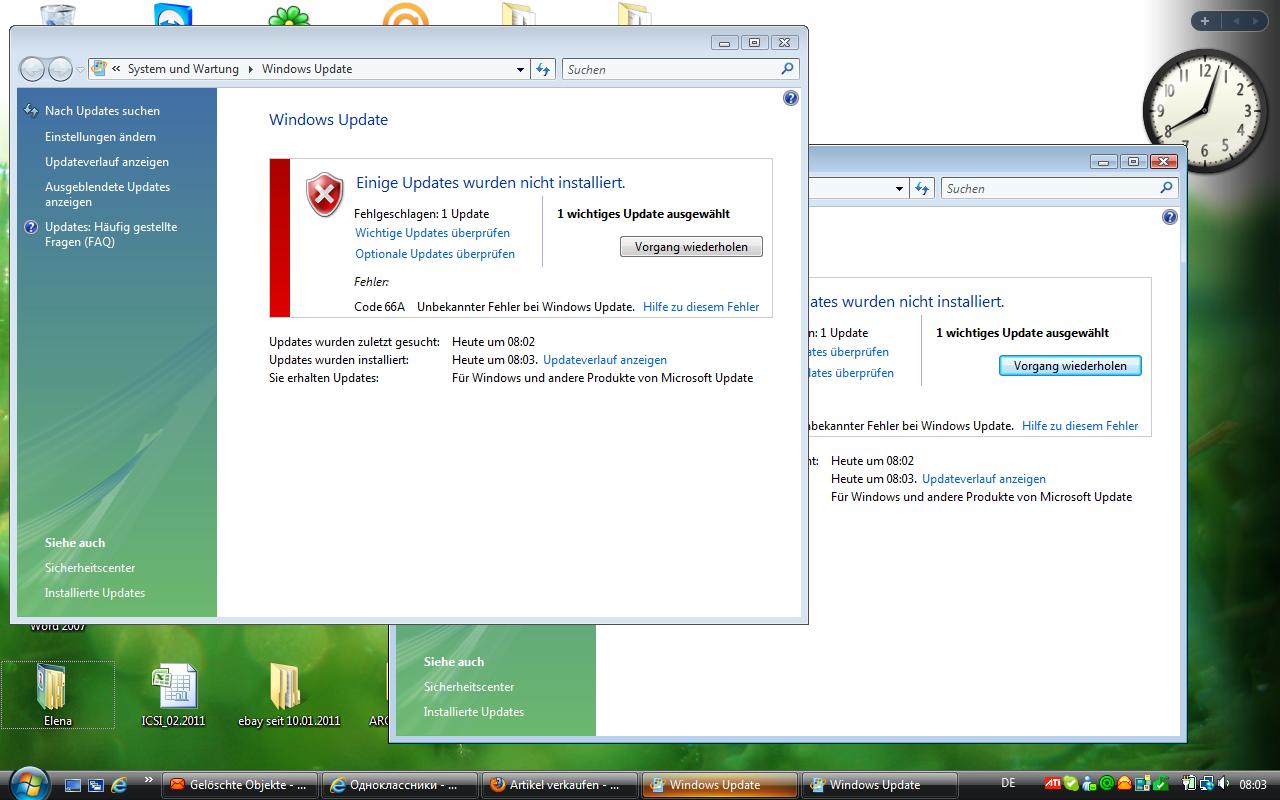Open the Windows Start orb
Image resolution: width=1280 pixels, height=800 pixels.
[x=27, y=783]
